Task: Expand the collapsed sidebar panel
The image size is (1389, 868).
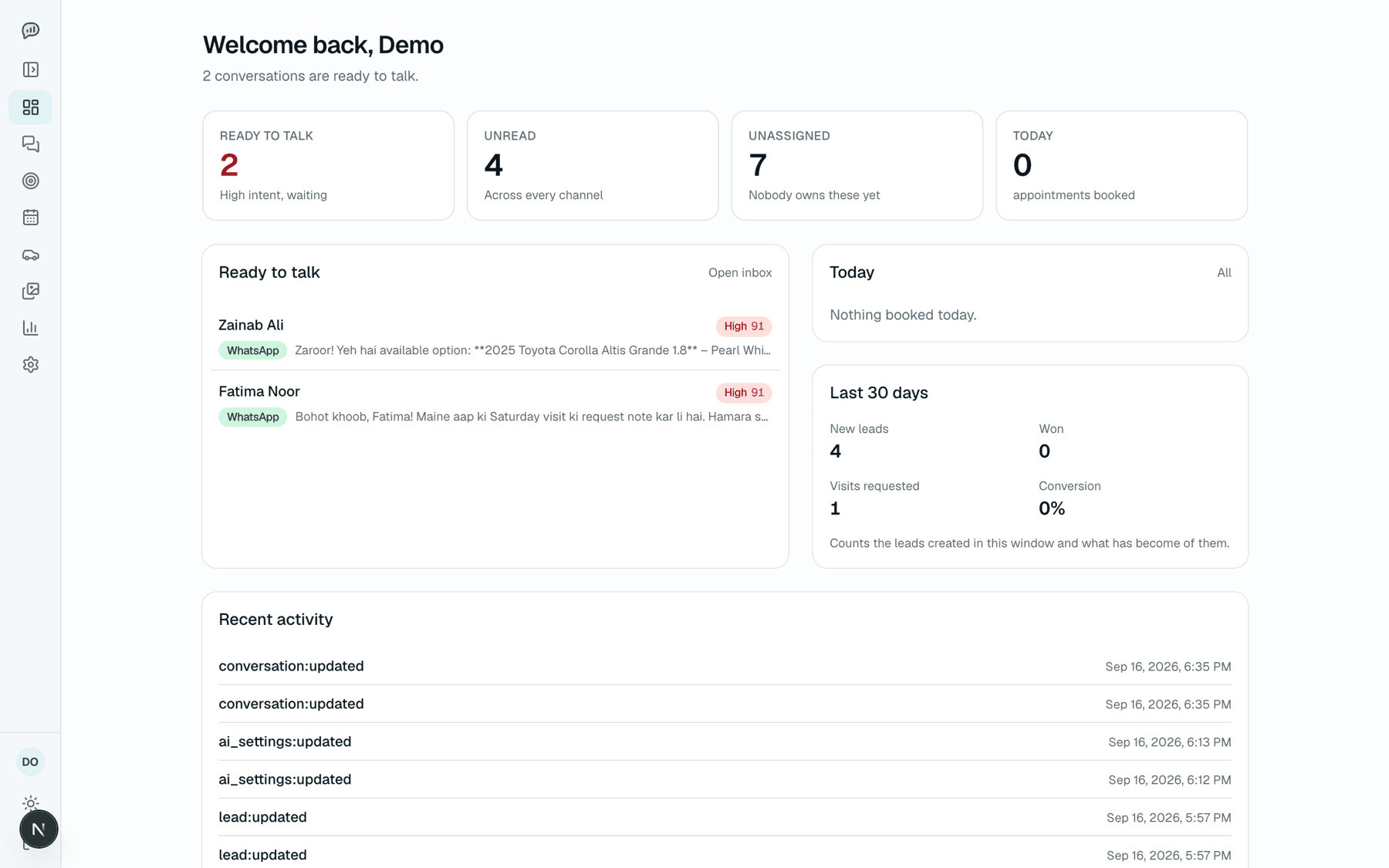Action: point(30,69)
